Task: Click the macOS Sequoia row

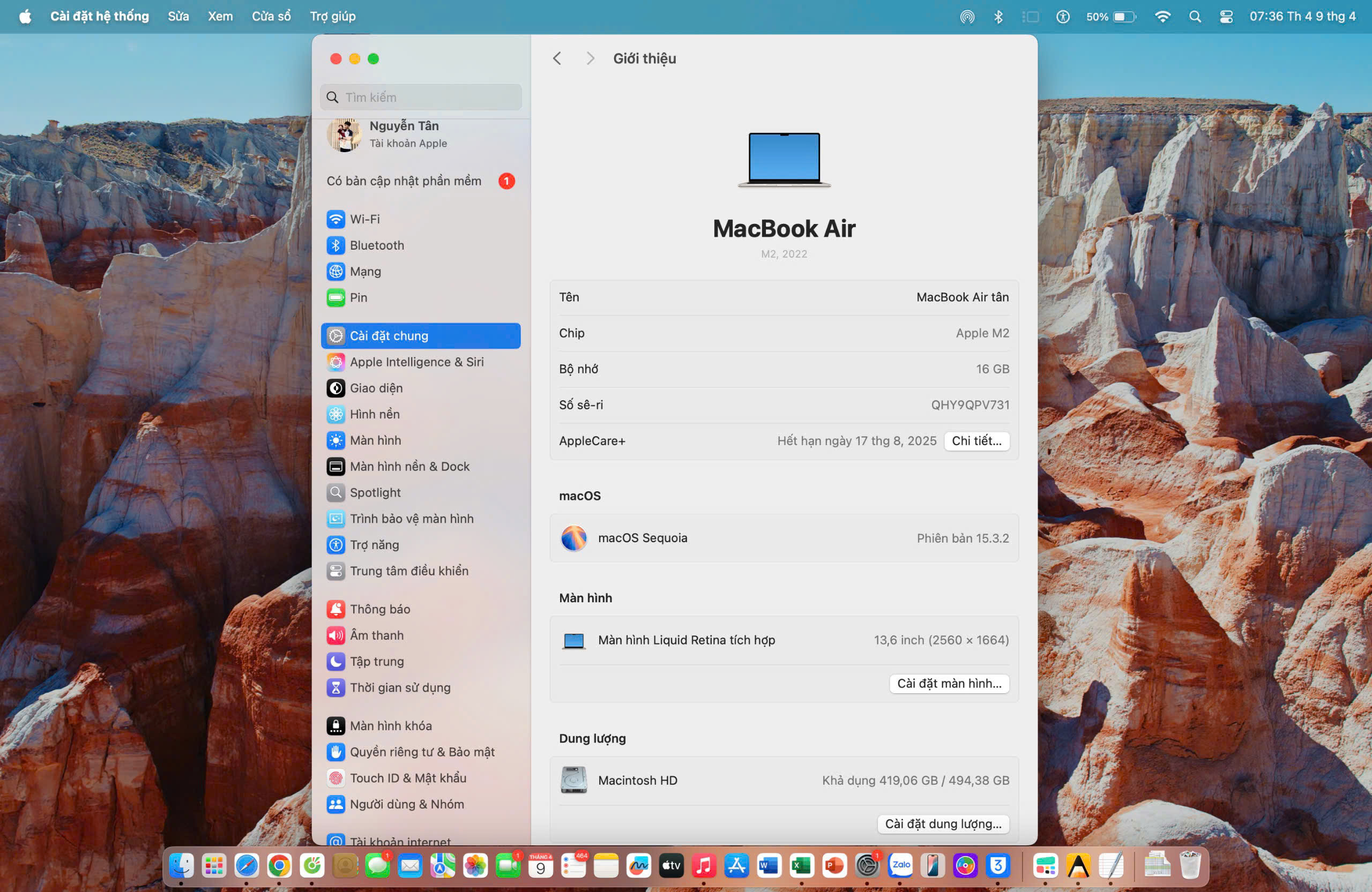Action: pyautogui.click(x=784, y=538)
